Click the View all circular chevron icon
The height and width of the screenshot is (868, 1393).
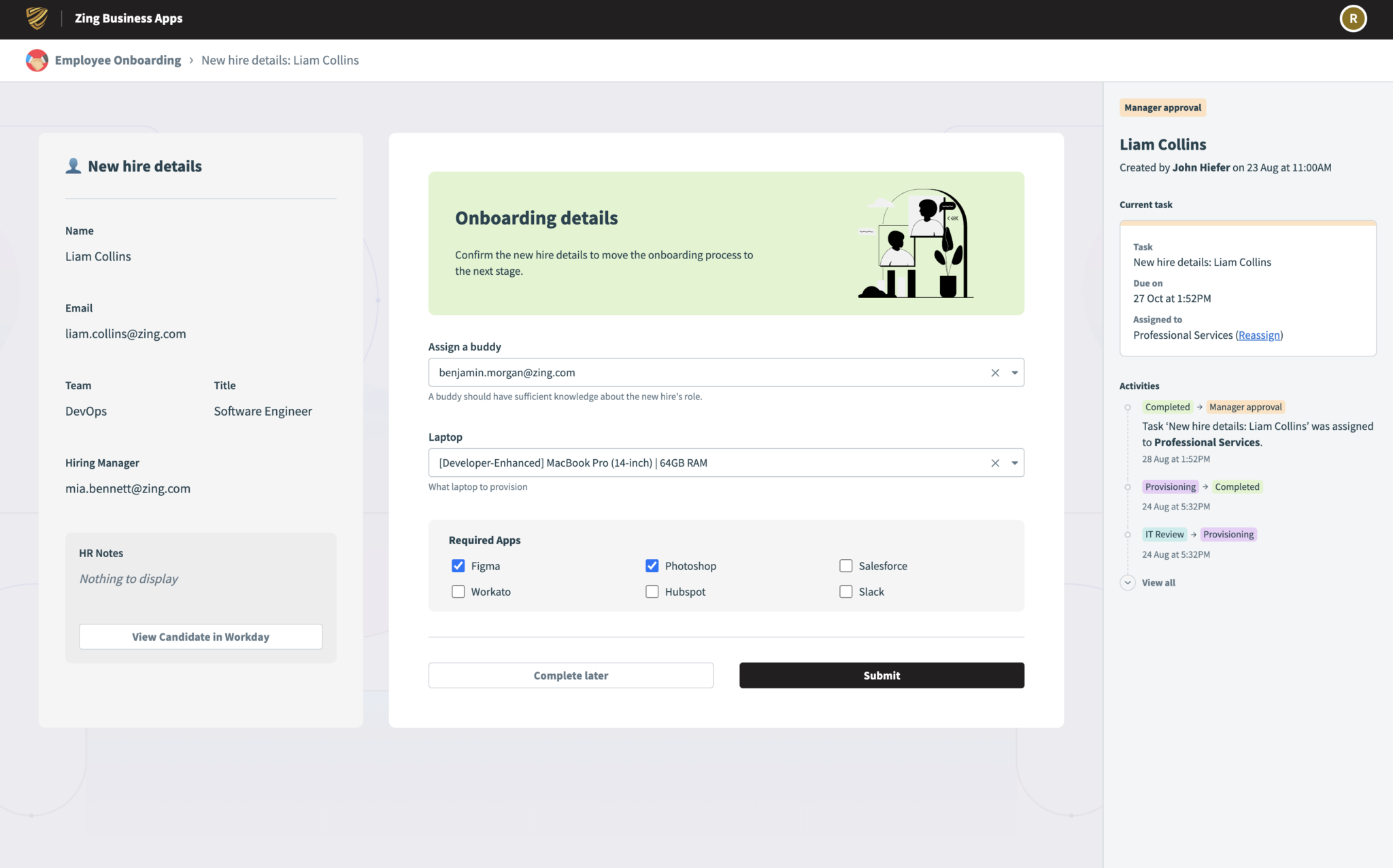[1128, 583]
